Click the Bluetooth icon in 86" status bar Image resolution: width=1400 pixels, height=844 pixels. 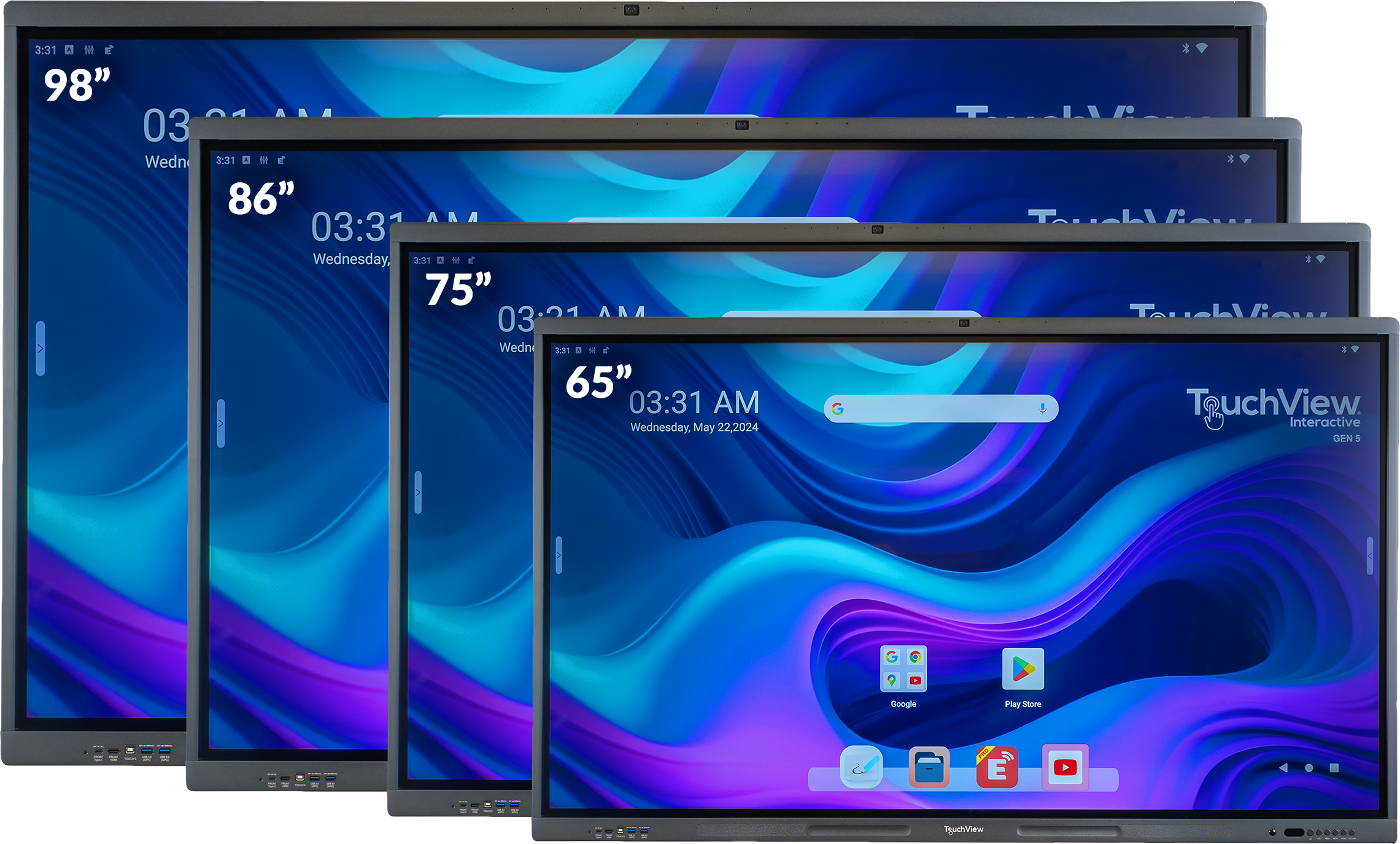(x=1231, y=159)
